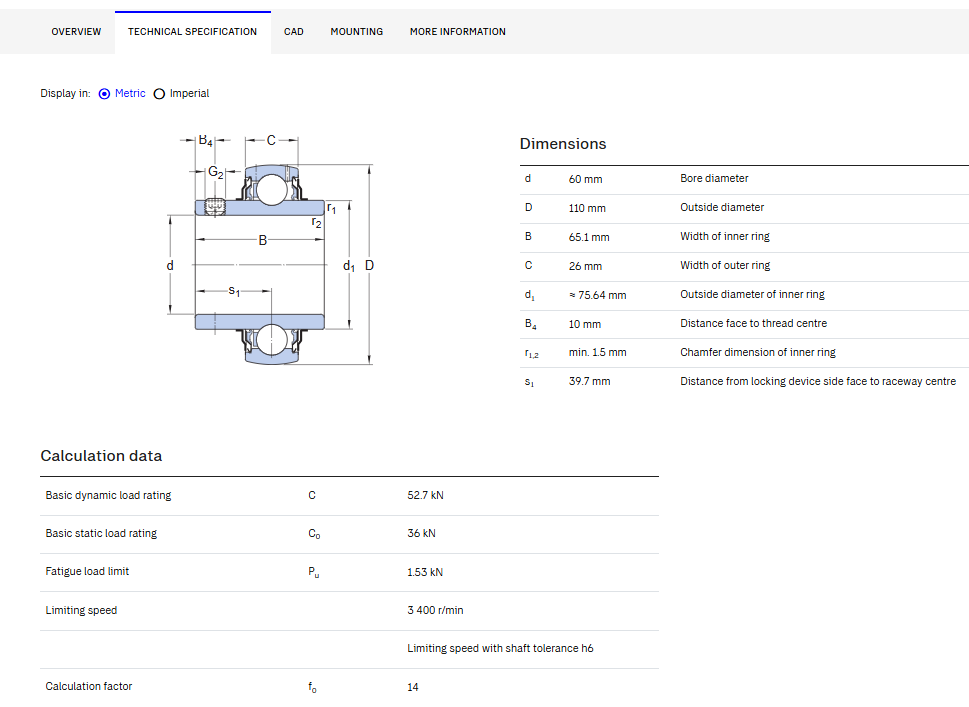Select the 52.7 kN value
The height and width of the screenshot is (707, 969).
(425, 496)
